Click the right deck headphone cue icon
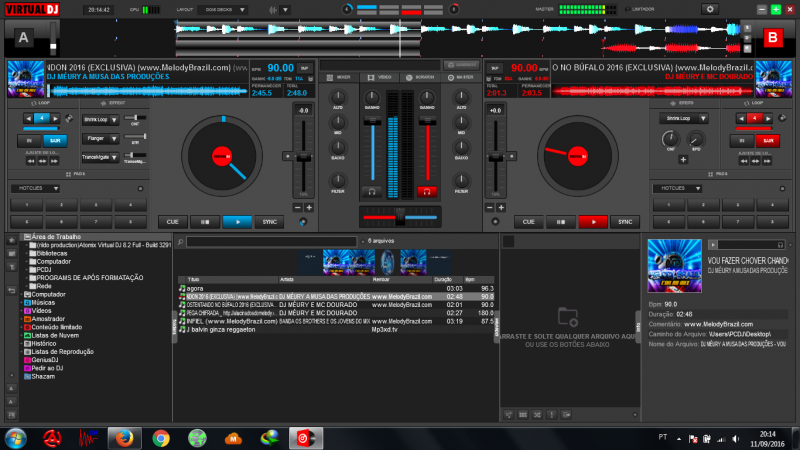 click(427, 190)
